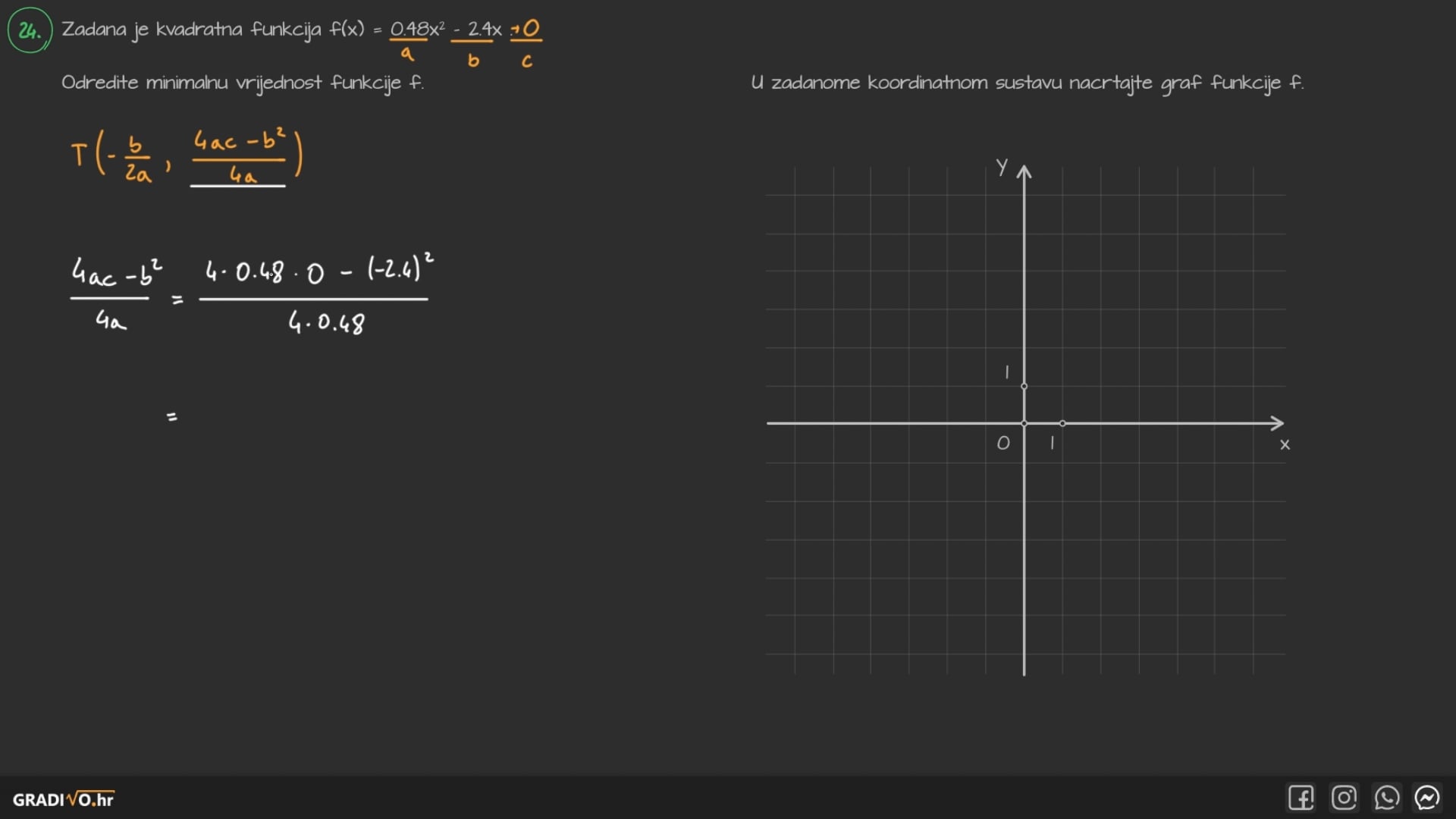Click text 'Odredite minimalnu vrijednost funkcije f'
This screenshot has width=1456, height=819.
(x=243, y=82)
